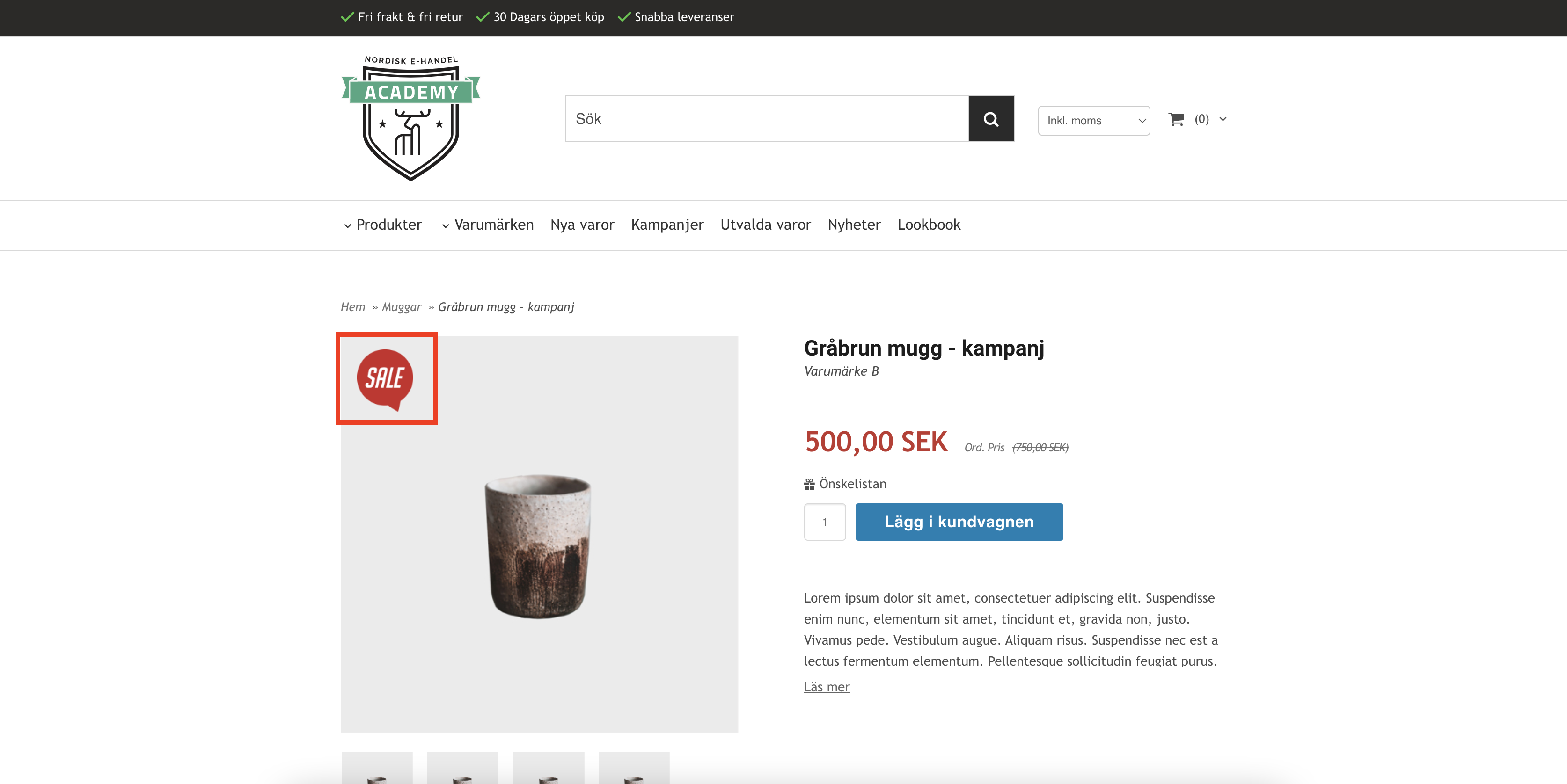Expand the Varumärken menu

(x=487, y=225)
